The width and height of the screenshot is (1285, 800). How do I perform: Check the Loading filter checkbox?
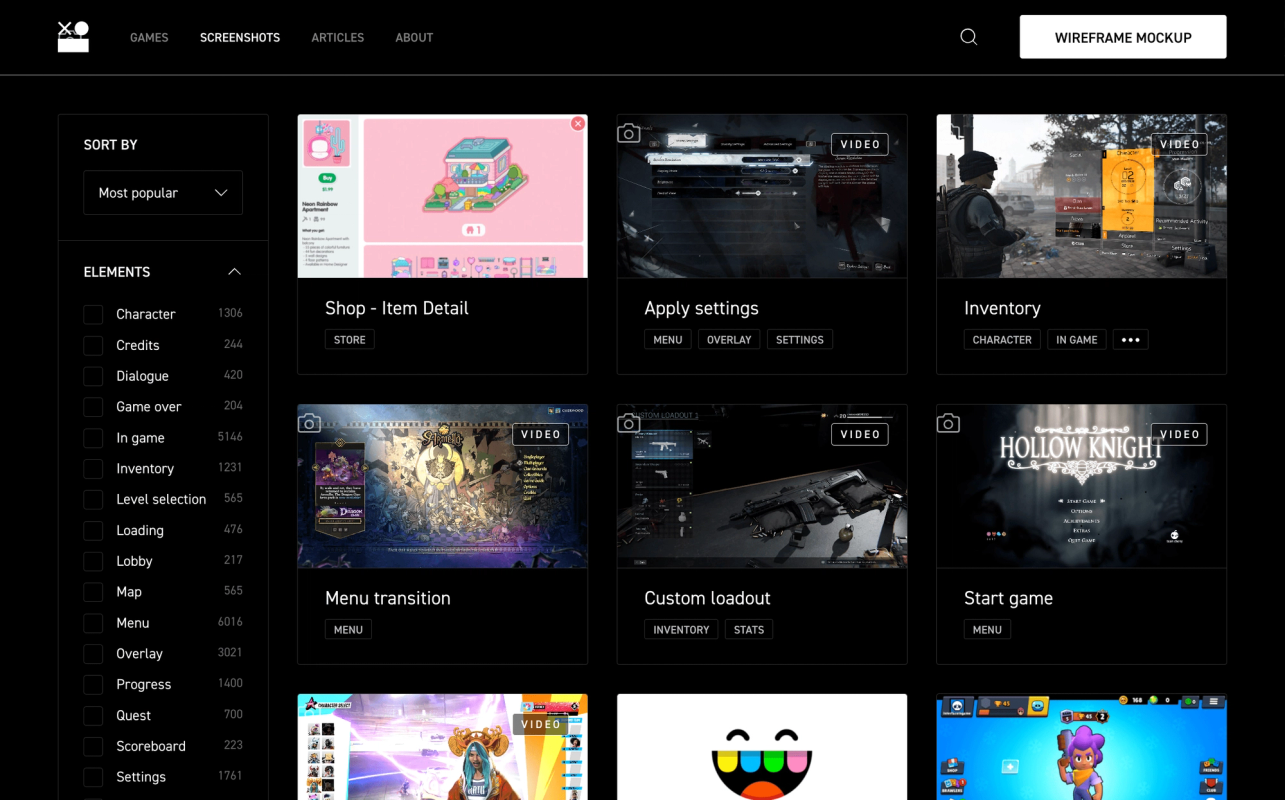tap(93, 530)
